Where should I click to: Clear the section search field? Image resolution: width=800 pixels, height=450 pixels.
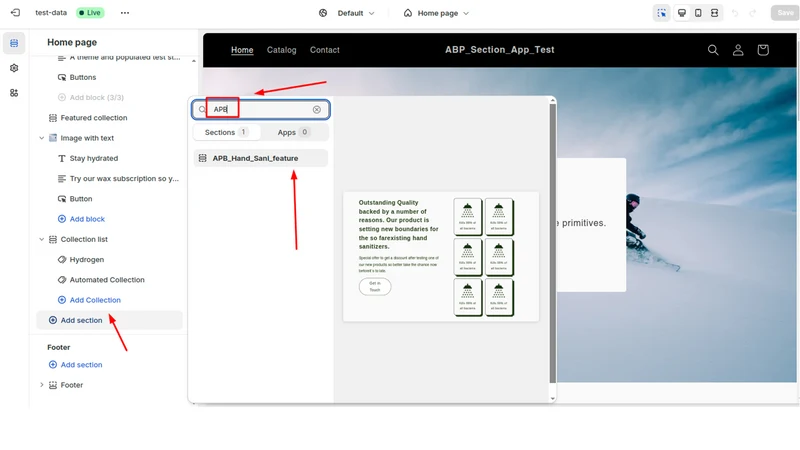[x=317, y=110]
